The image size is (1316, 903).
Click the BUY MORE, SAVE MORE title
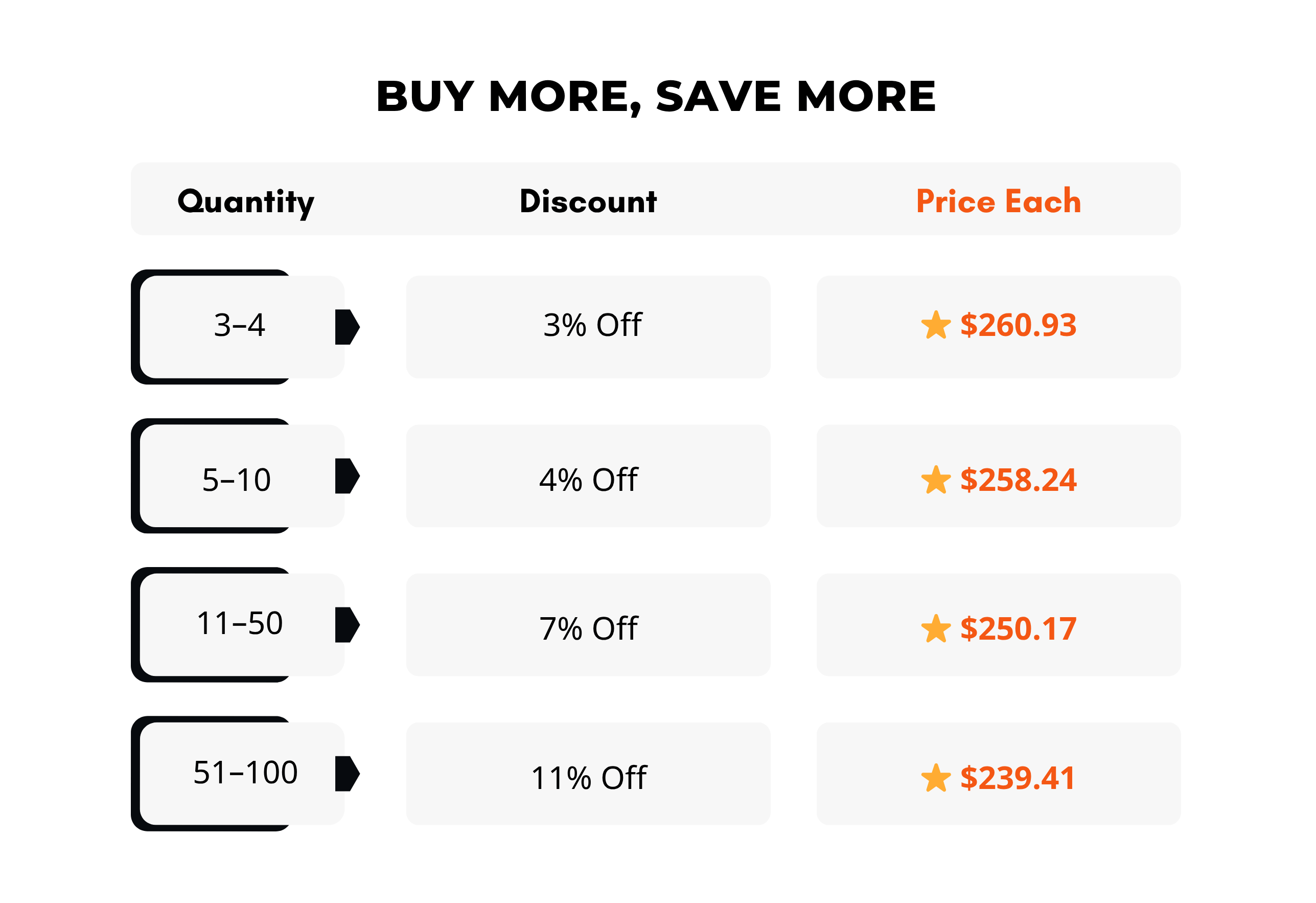[656, 97]
